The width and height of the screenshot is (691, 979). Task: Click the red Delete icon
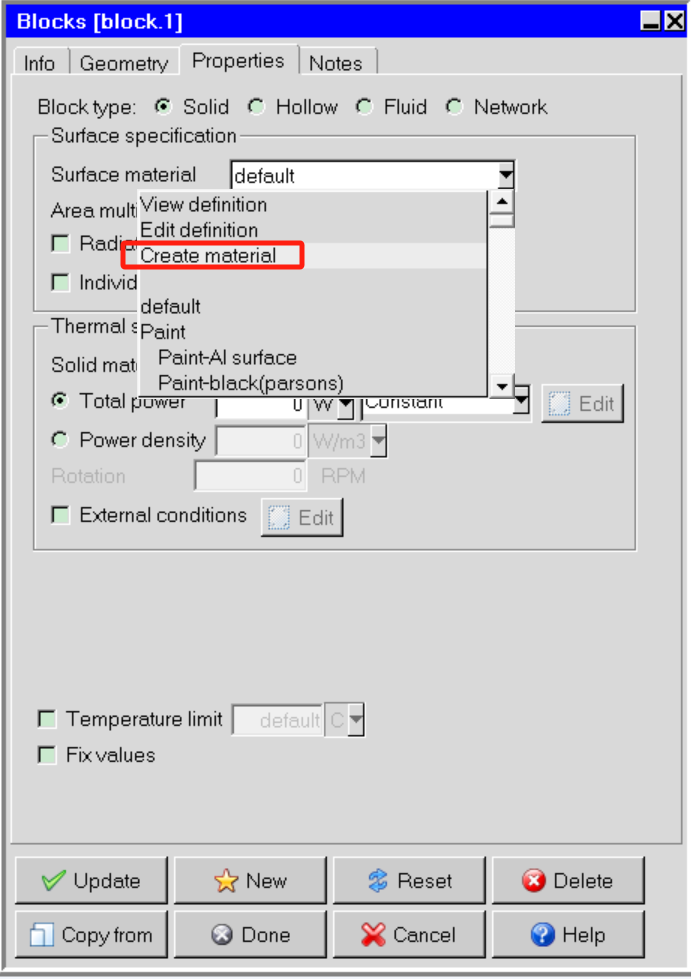tap(534, 881)
